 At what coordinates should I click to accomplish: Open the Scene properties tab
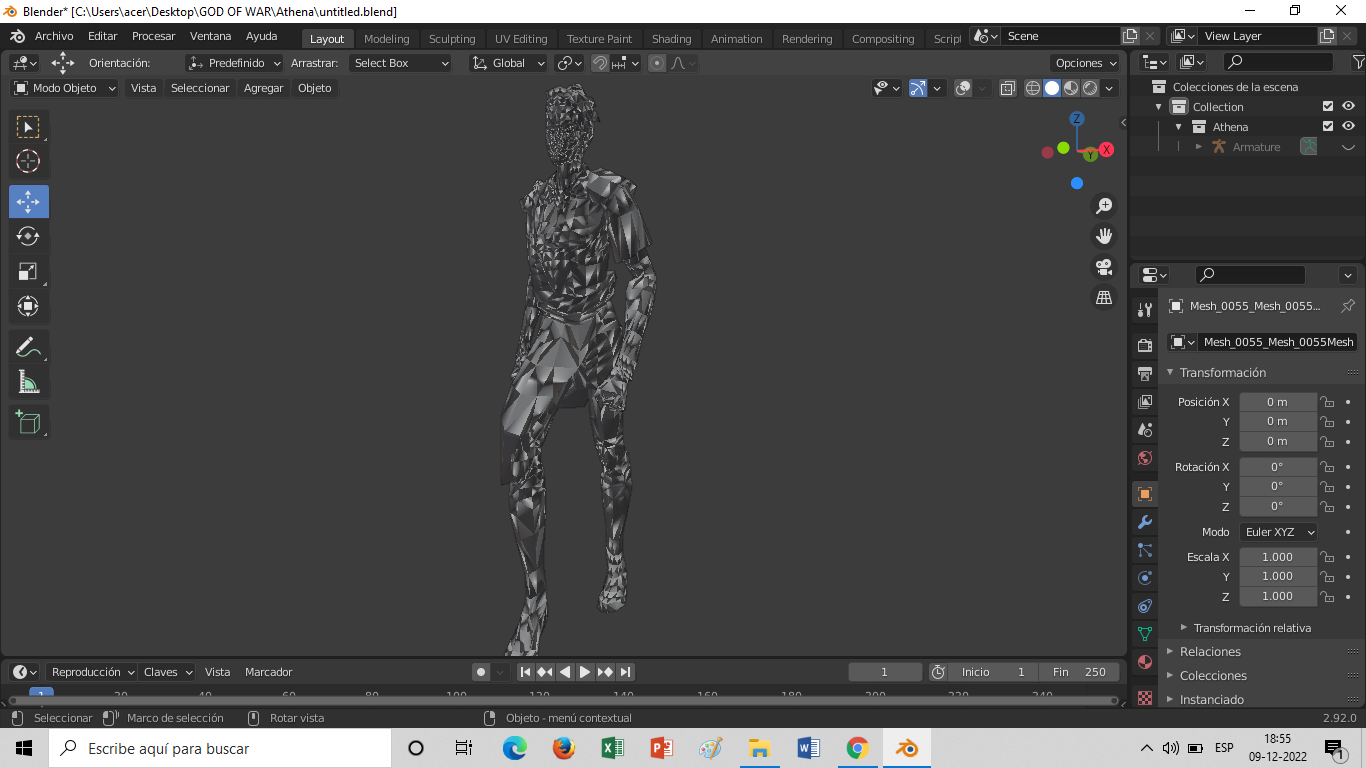pos(1145,429)
